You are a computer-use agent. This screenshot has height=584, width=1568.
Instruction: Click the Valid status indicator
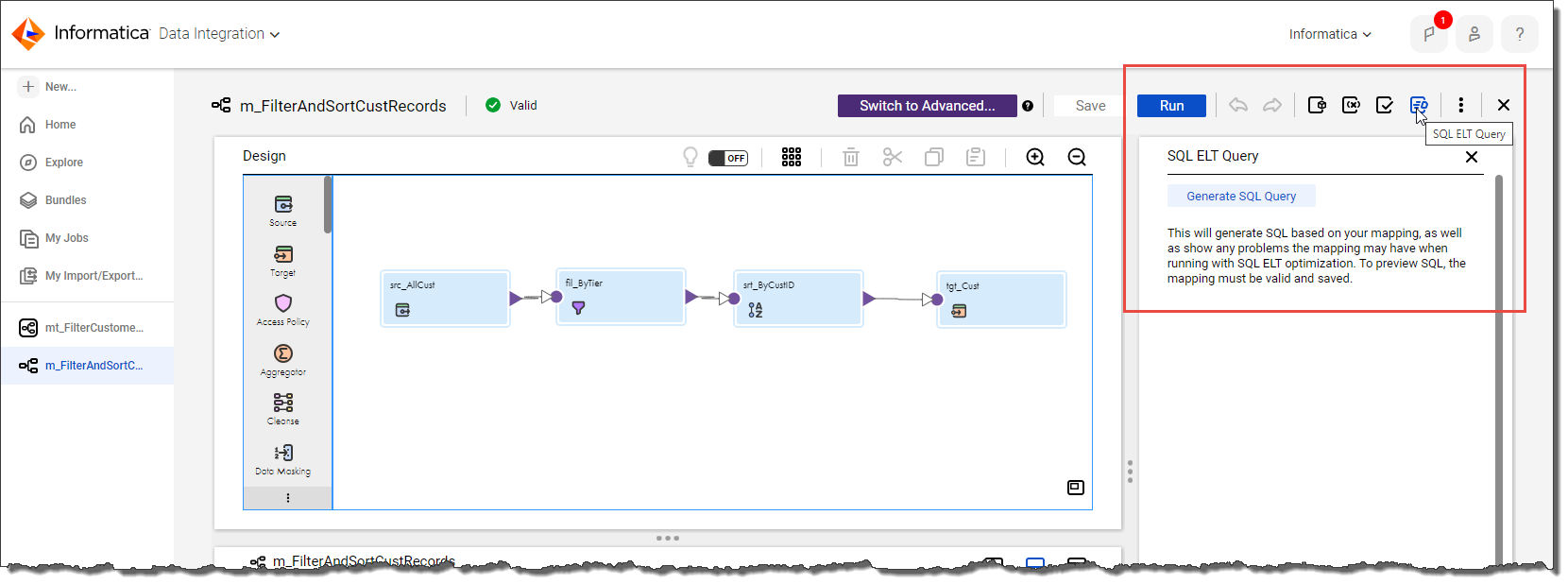[511, 106]
